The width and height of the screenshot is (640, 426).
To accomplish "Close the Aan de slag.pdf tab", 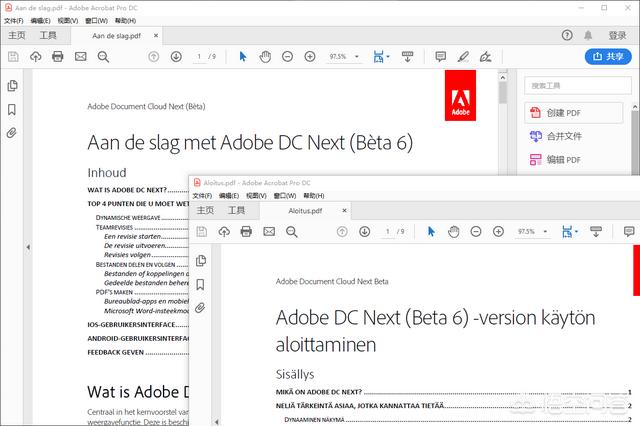I will (156, 36).
